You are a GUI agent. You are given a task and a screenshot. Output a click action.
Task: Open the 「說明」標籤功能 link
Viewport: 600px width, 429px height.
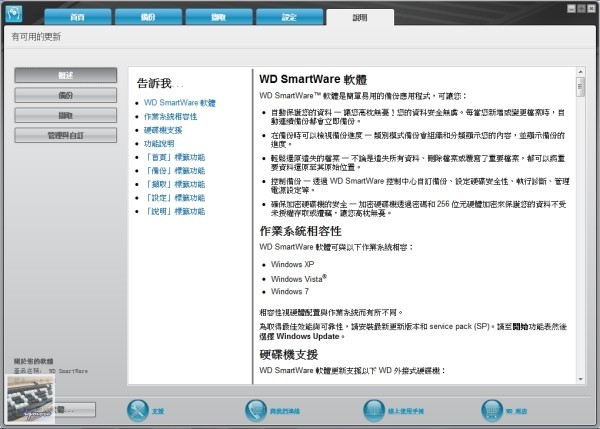tap(174, 211)
